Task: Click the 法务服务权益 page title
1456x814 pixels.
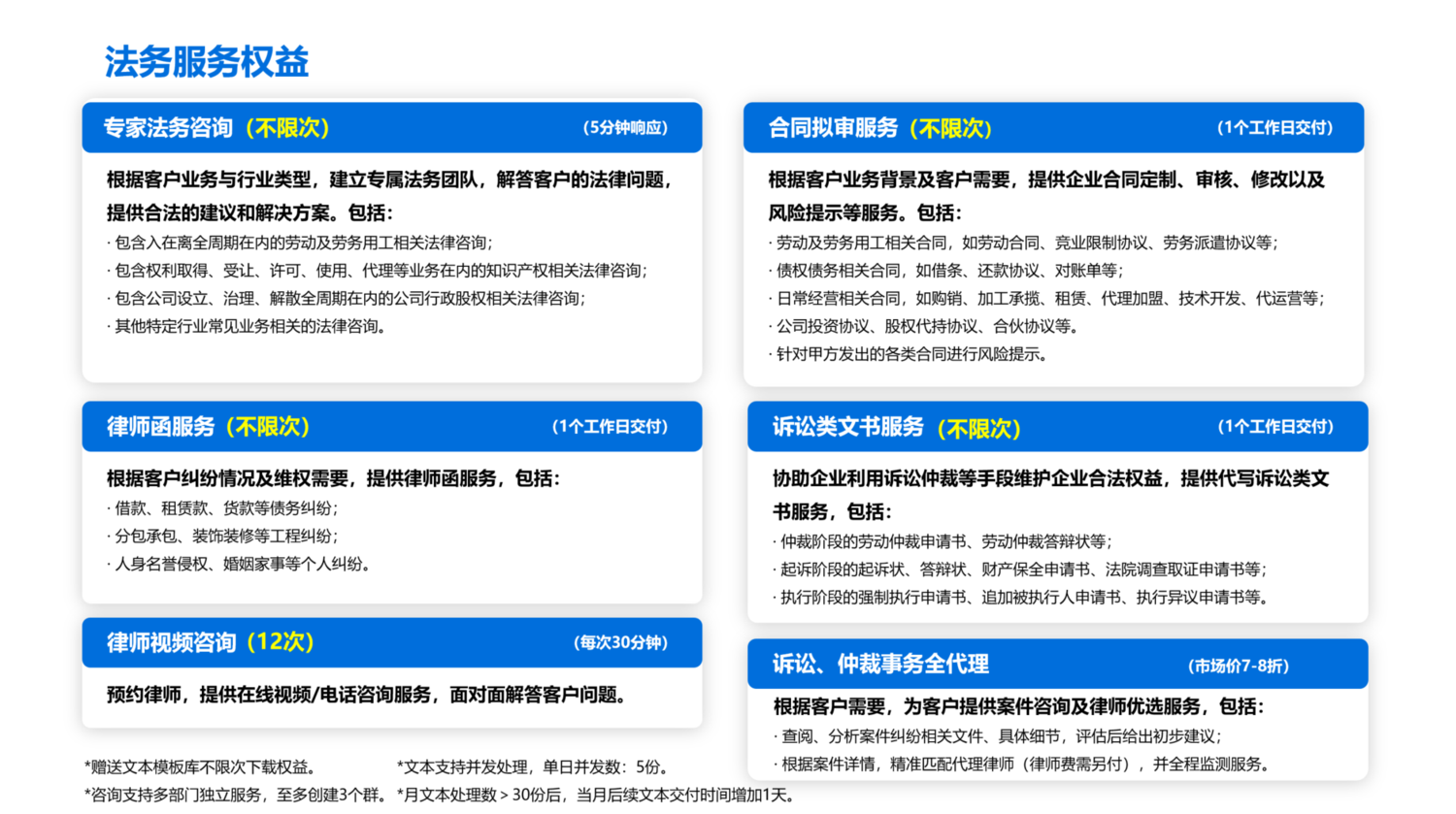Action: [207, 62]
